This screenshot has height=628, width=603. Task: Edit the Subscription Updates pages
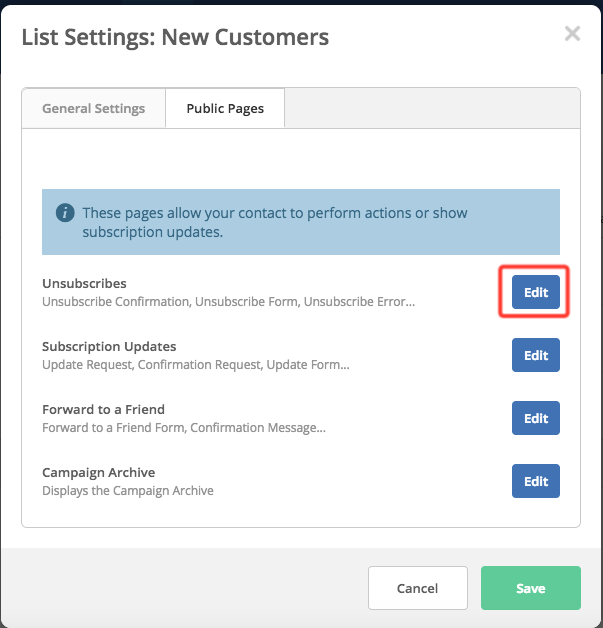coord(536,355)
